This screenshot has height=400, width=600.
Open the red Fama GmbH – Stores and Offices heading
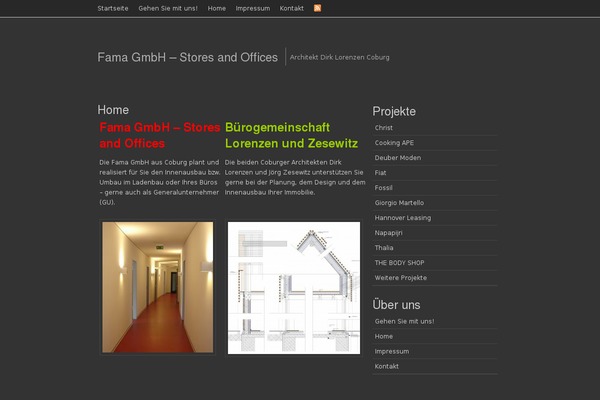point(160,135)
